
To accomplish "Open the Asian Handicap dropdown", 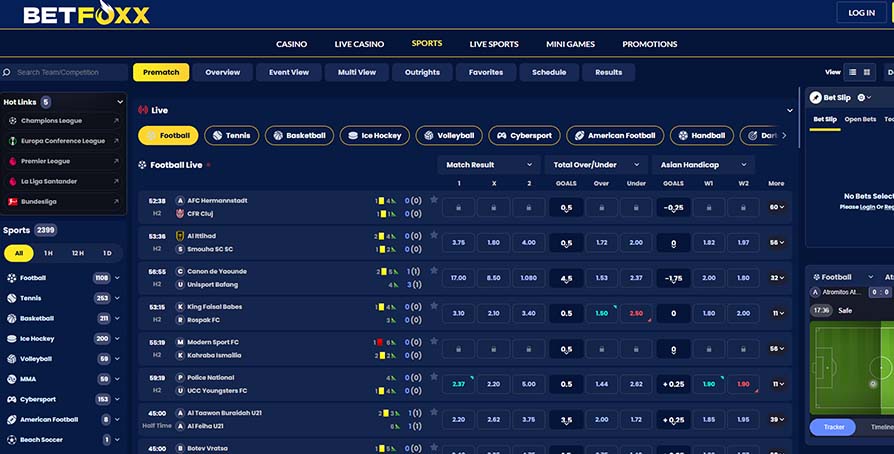I will click(703, 165).
